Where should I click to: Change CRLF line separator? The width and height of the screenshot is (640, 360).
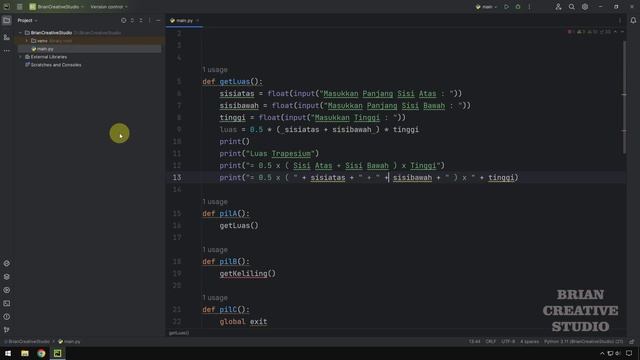pos(491,342)
